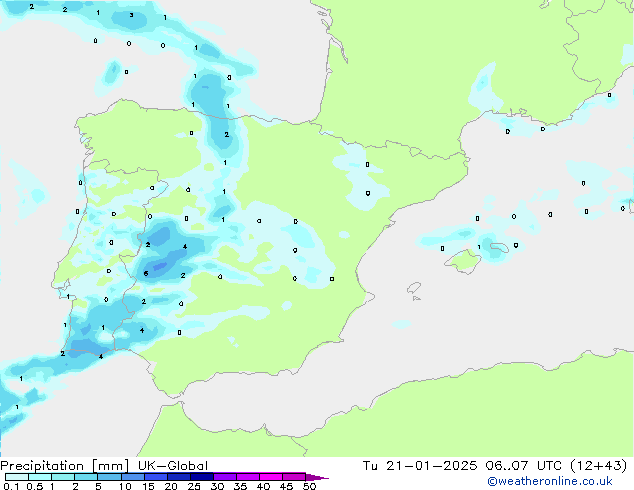This screenshot has width=634, height=490.
Task: Select the 5–10 mm legend swatch
Action: pos(109,477)
